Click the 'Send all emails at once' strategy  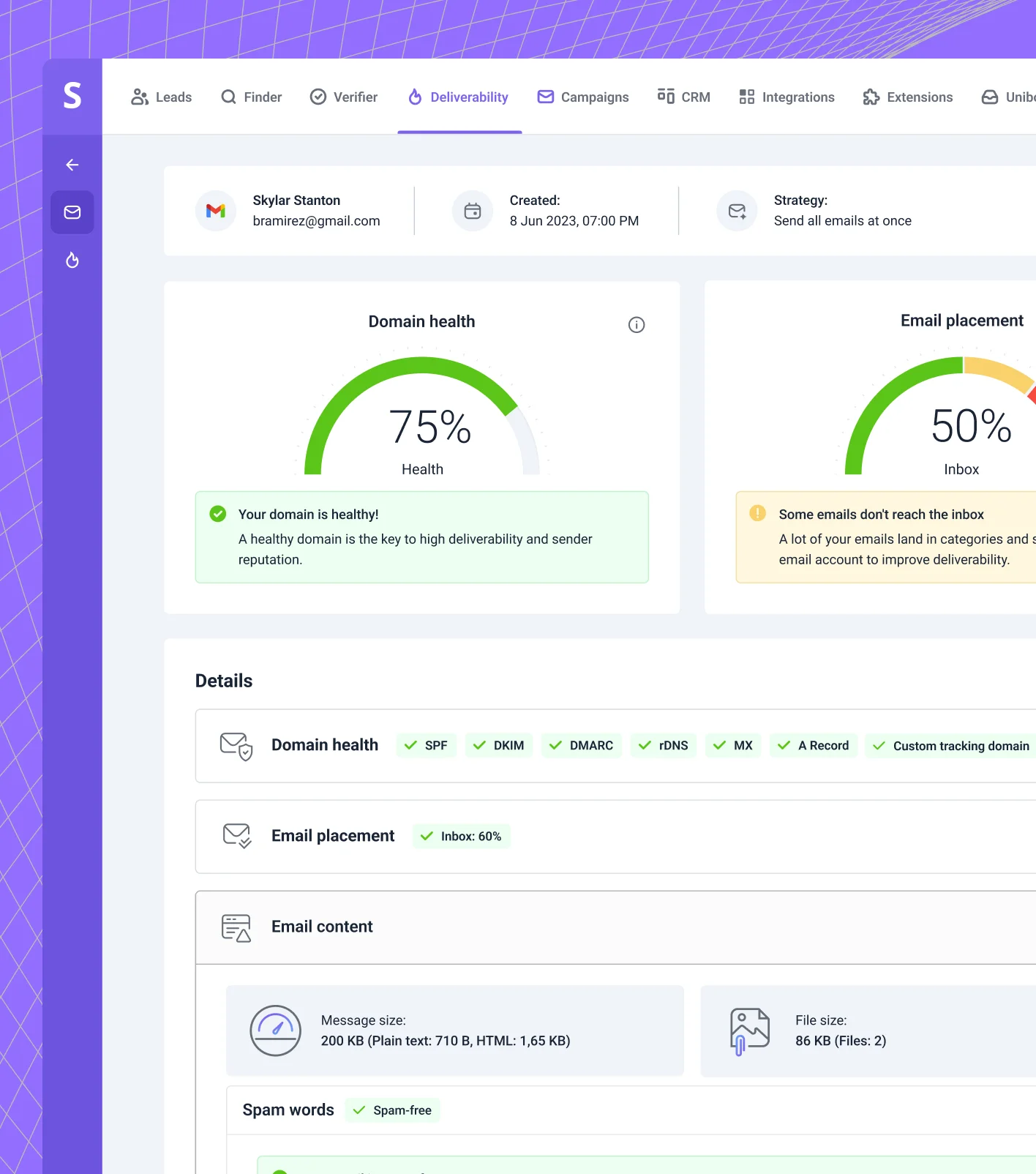(843, 221)
